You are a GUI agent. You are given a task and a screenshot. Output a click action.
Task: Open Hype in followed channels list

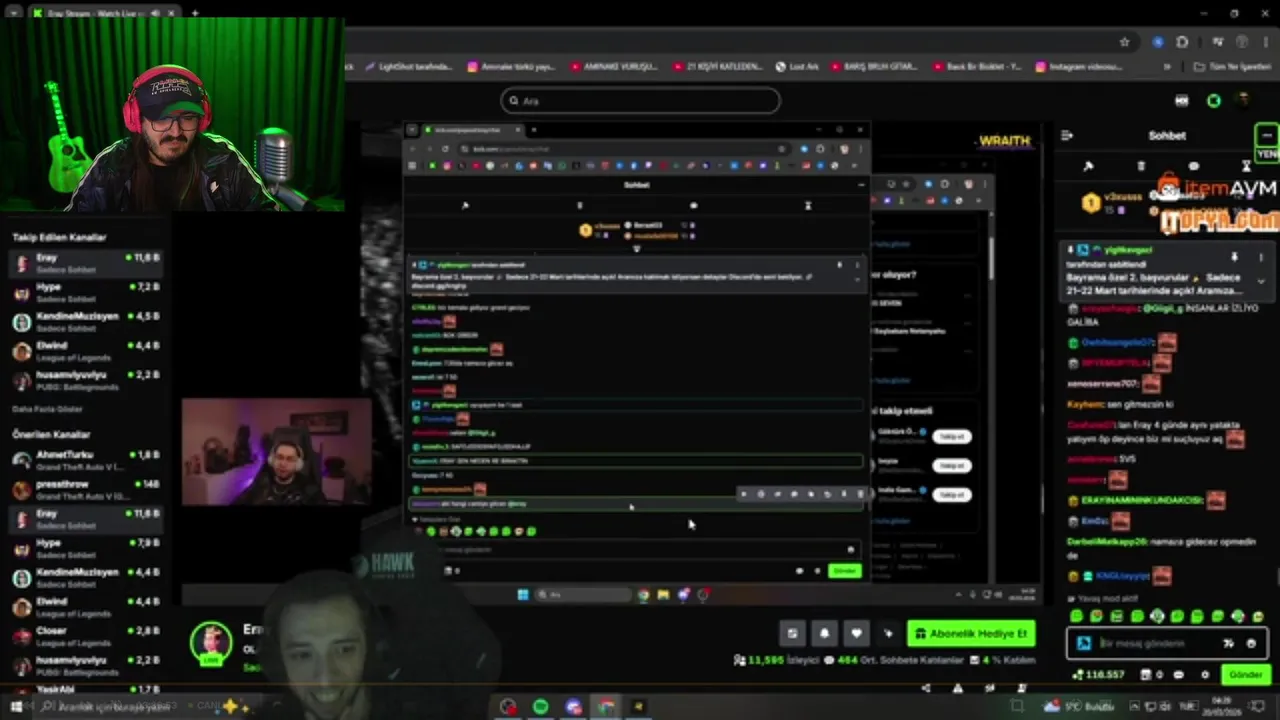tap(85, 292)
